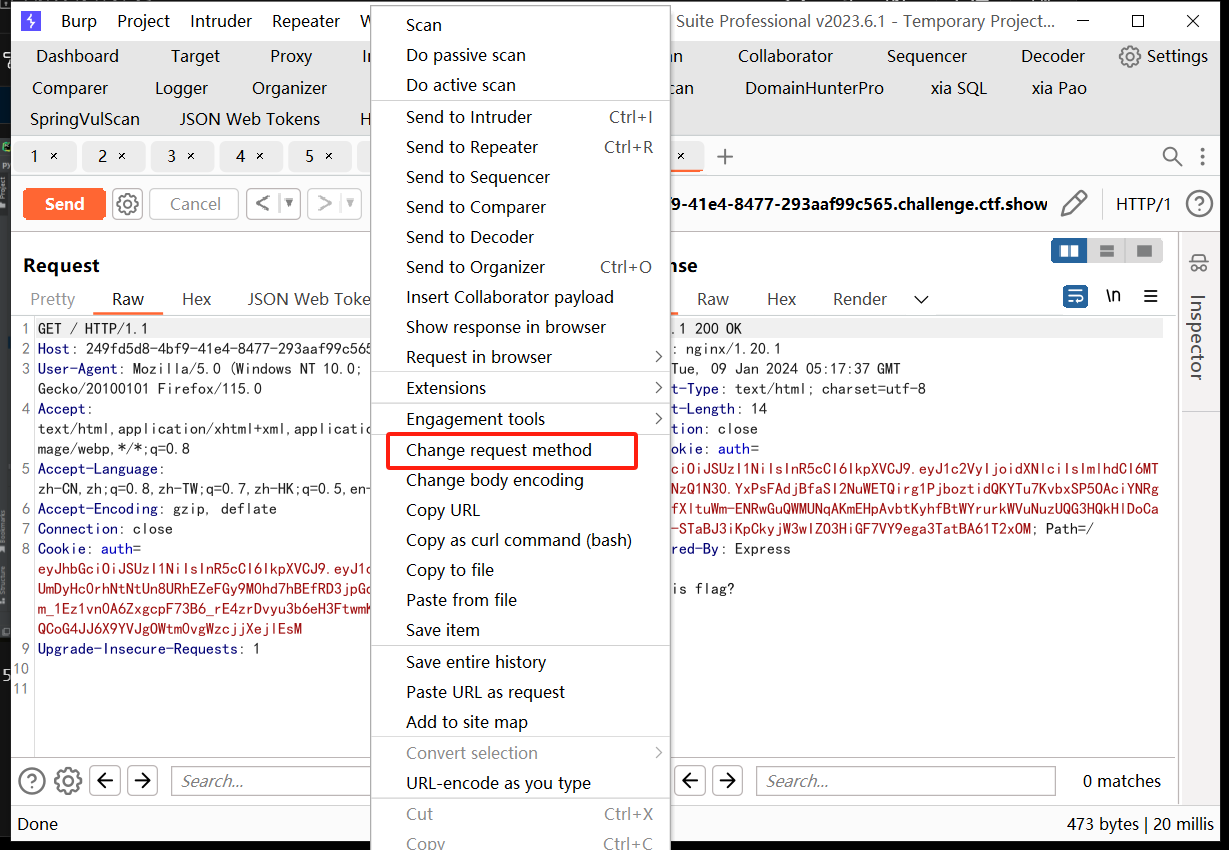Expand the Engagement tools submenu
Screen dimensions: 1229x850
click(658, 419)
